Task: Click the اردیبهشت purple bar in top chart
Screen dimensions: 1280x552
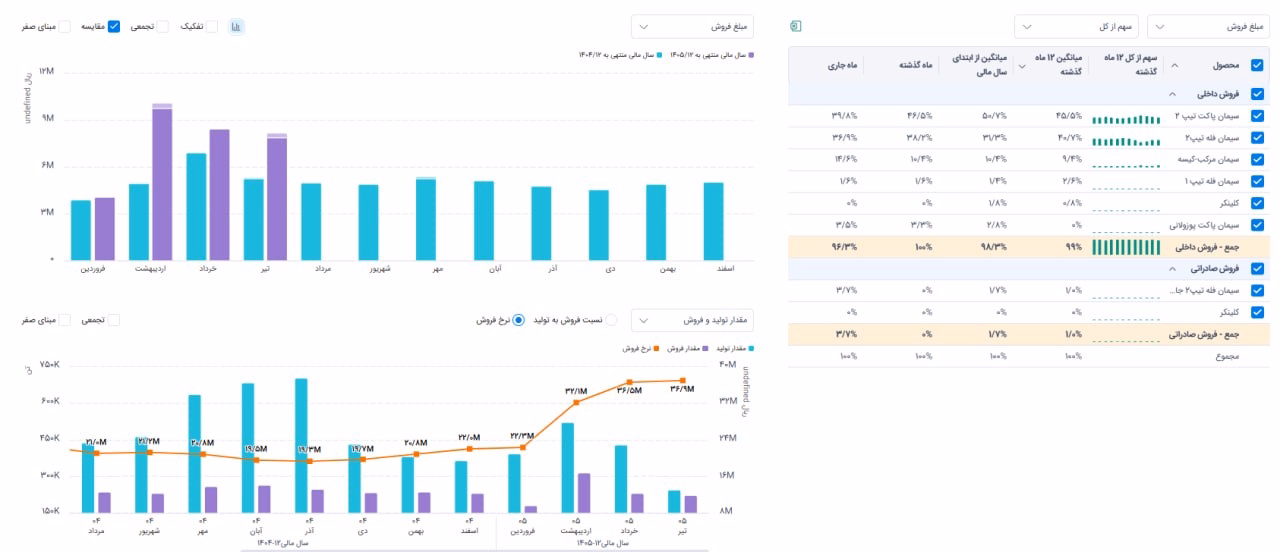Action: click(162, 180)
